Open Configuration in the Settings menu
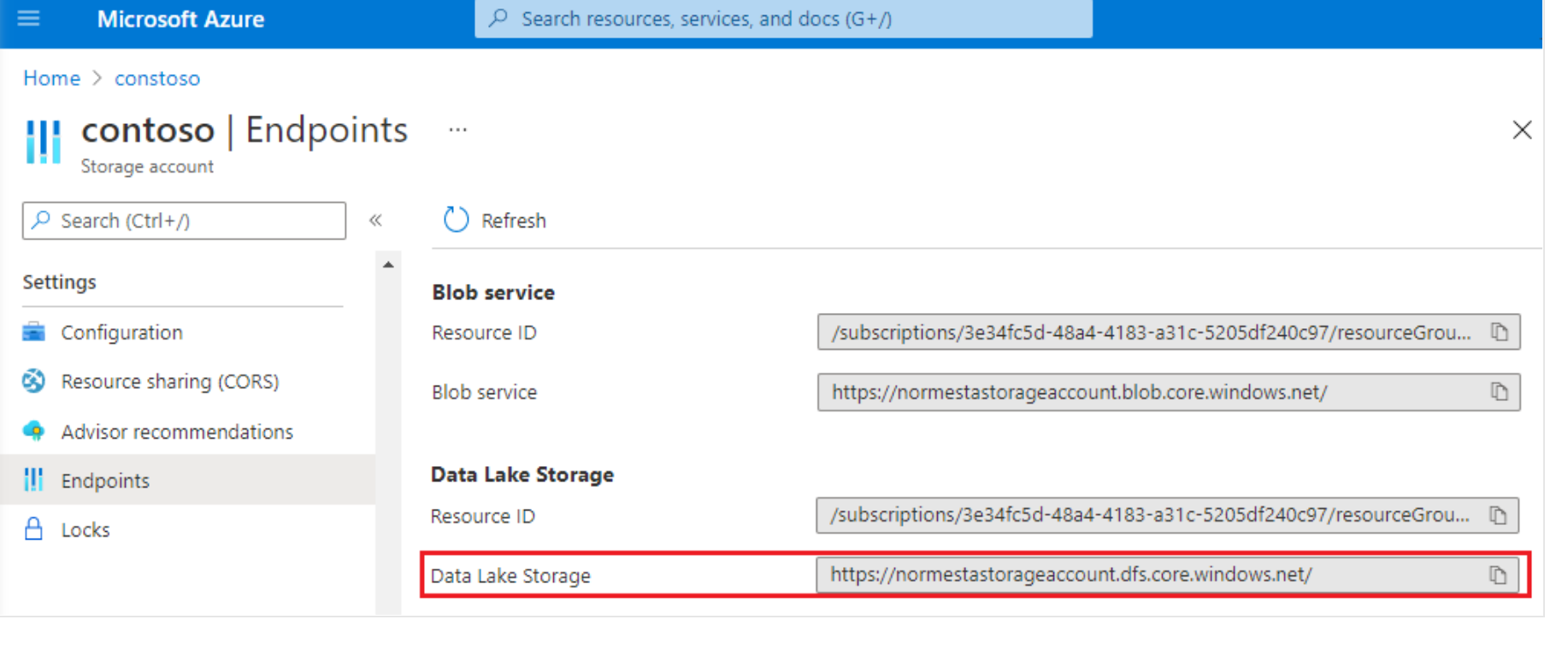The image size is (1568, 661). pos(121,333)
